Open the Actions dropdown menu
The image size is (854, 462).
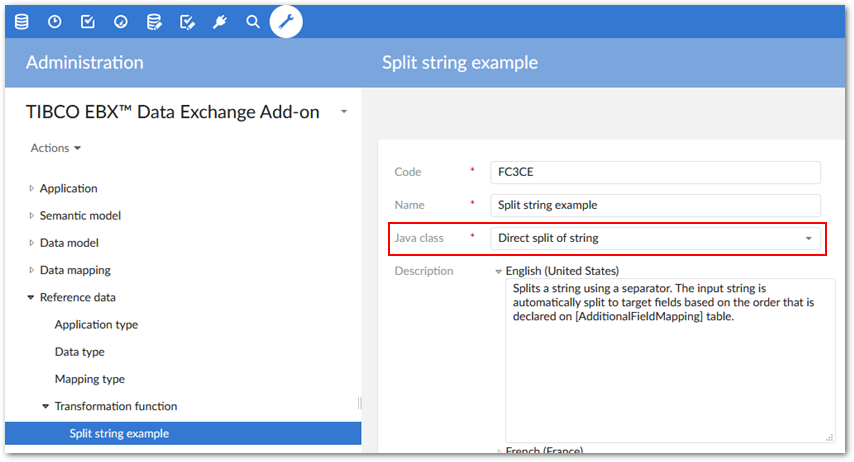click(55, 148)
